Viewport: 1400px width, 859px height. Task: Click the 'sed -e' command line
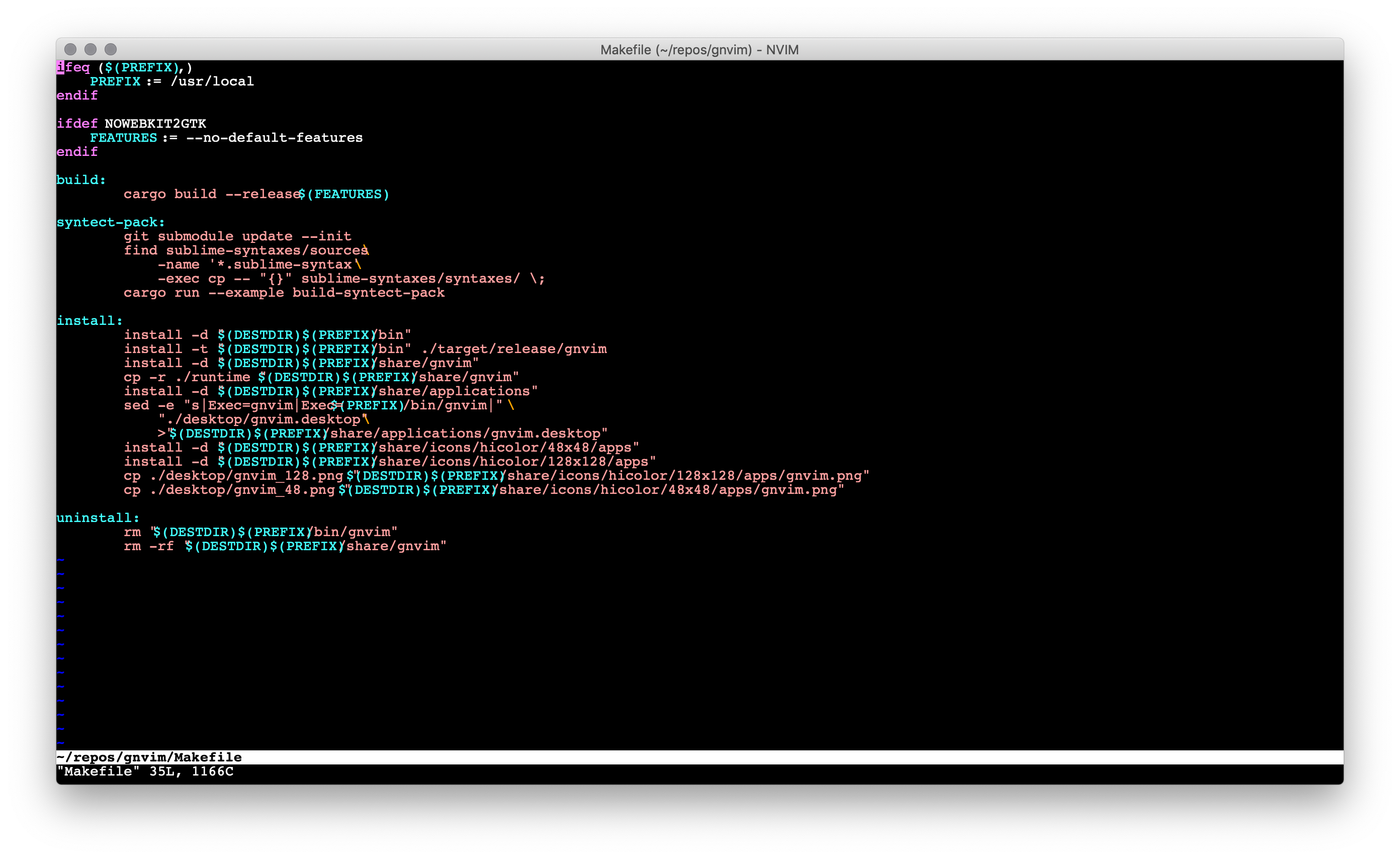pyautogui.click(x=149, y=406)
